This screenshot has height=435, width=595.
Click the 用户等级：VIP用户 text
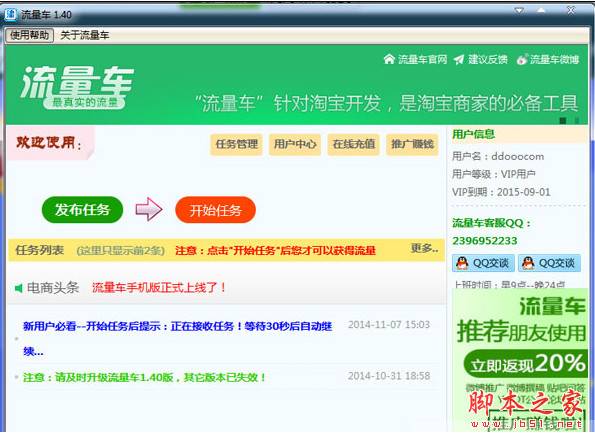coord(493,174)
